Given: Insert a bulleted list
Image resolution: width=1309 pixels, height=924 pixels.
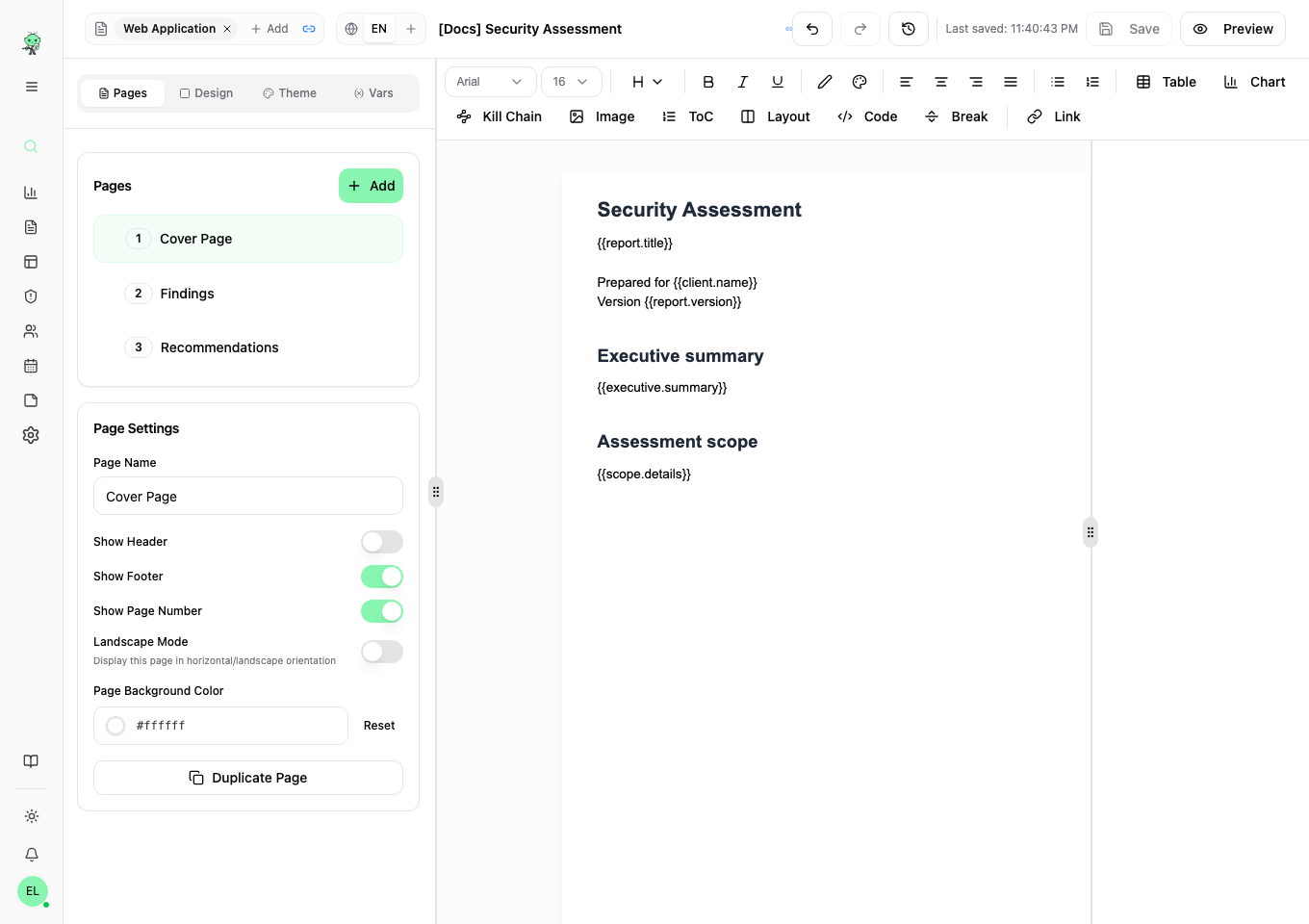Looking at the screenshot, I should [1058, 82].
